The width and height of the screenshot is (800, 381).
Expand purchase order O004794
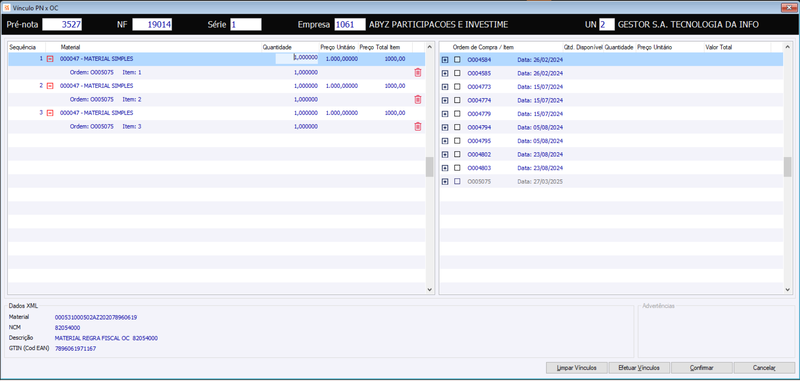445,128
